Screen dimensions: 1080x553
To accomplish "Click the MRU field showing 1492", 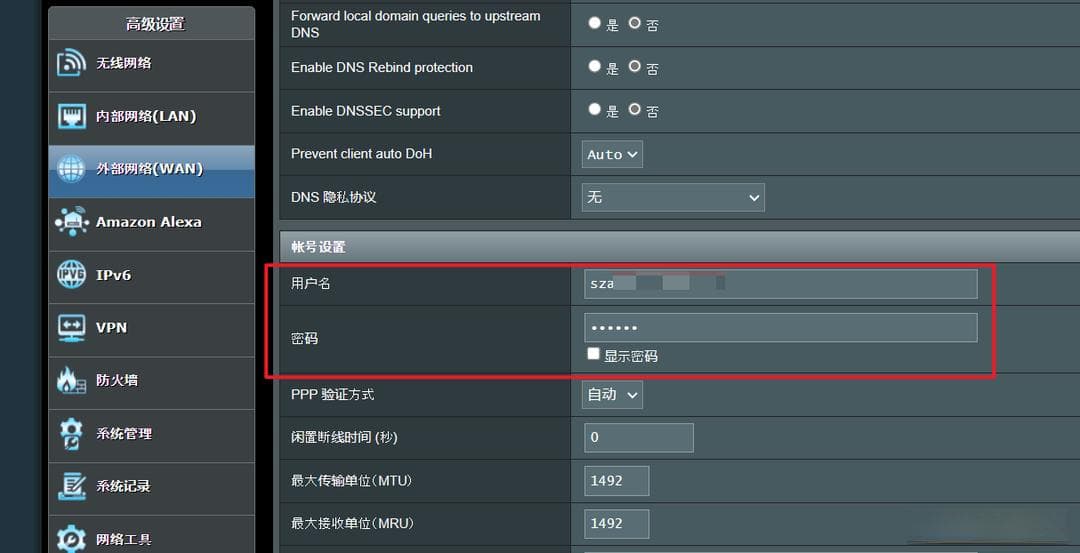I will click(x=616, y=524).
